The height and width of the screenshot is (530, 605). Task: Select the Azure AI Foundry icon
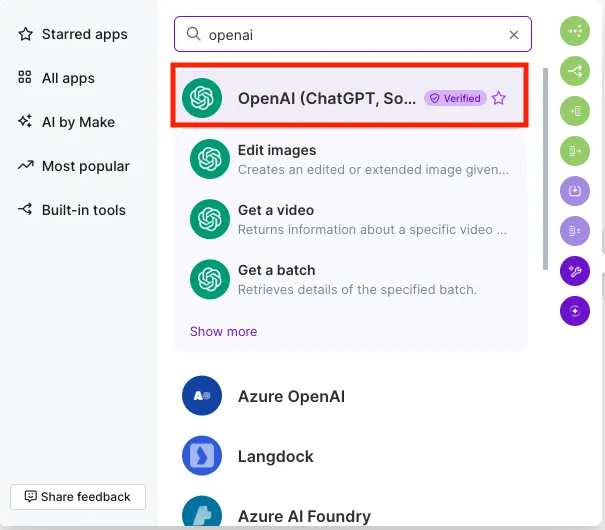click(202, 511)
